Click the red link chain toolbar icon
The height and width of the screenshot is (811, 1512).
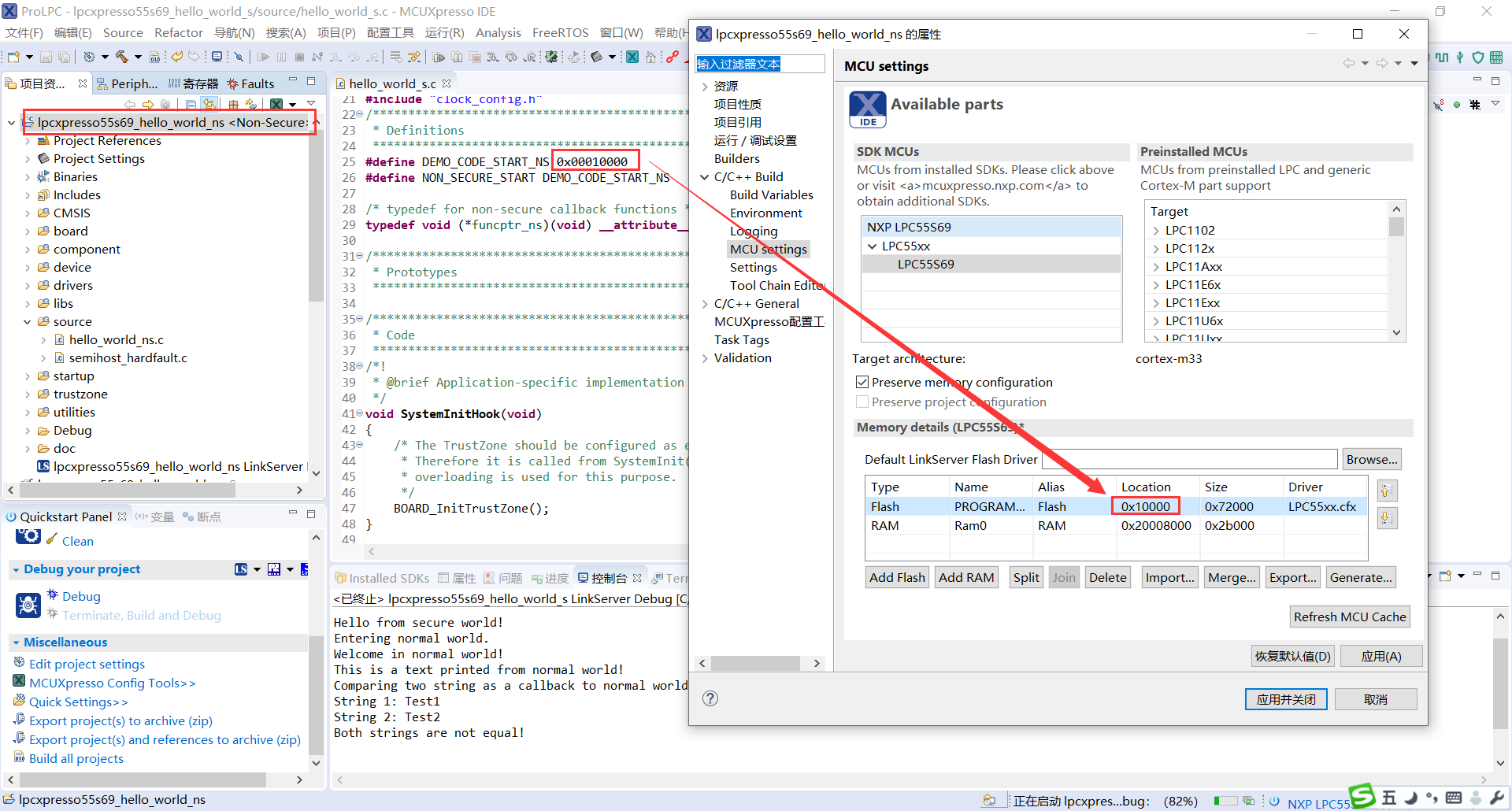pyautogui.click(x=673, y=57)
